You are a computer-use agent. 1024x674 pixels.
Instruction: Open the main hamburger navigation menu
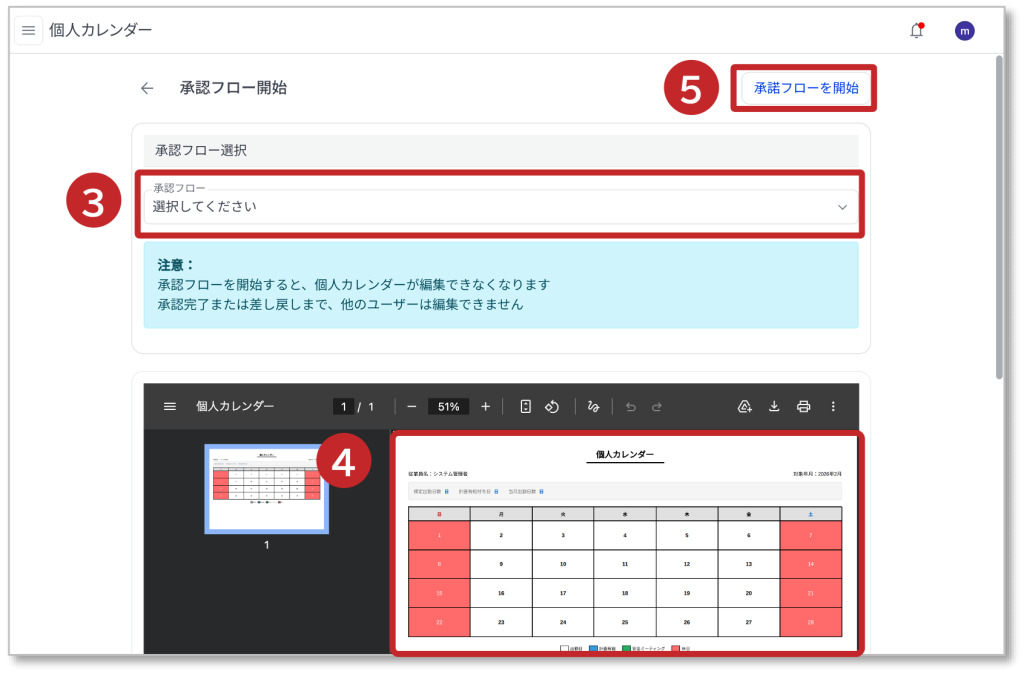(28, 31)
